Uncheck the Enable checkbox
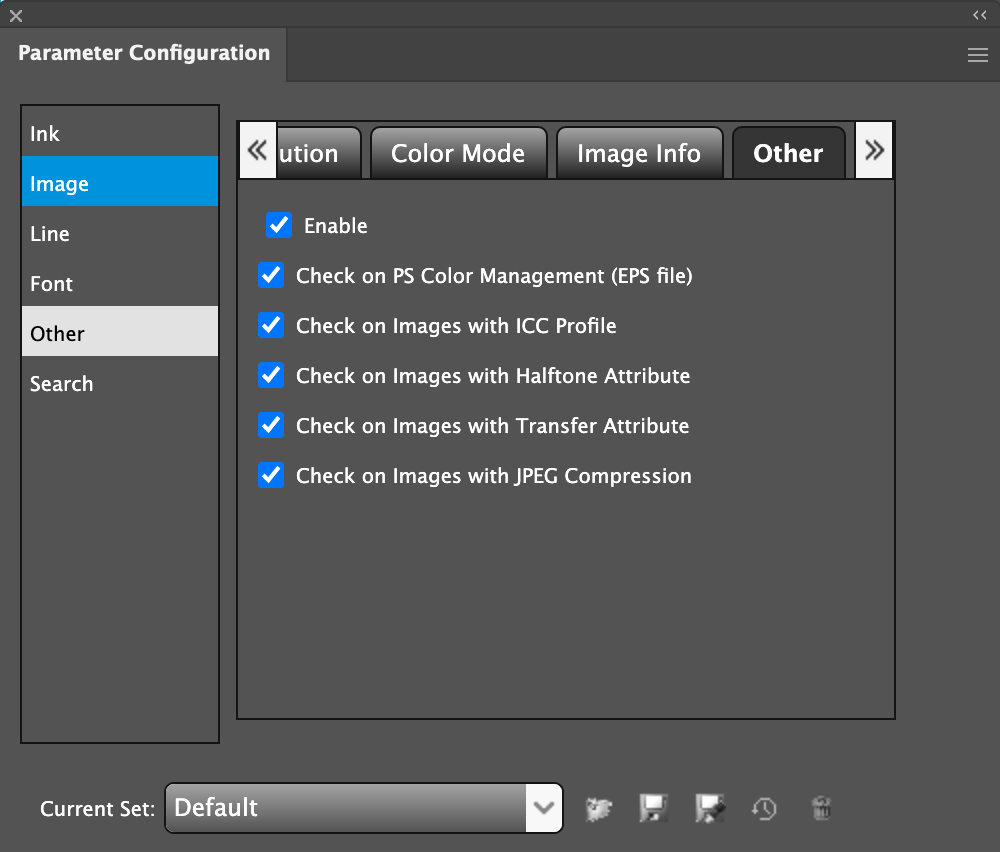Image resolution: width=1000 pixels, height=852 pixels. [279, 225]
